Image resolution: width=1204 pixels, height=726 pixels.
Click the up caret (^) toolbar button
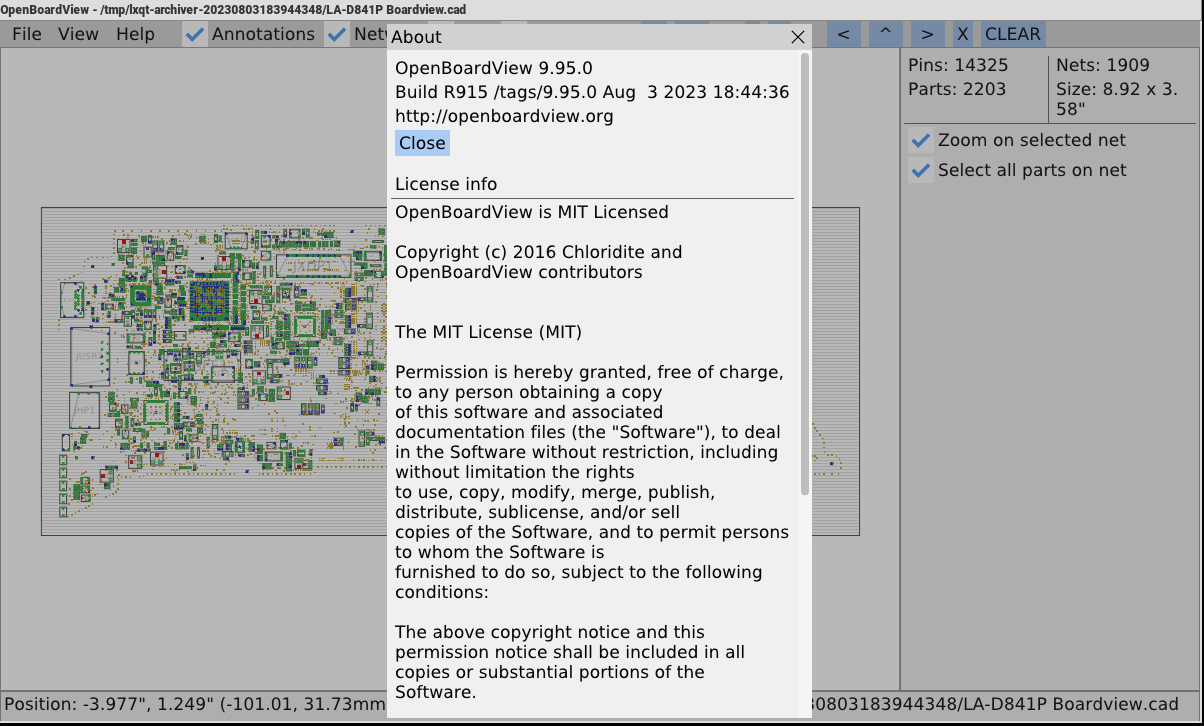pos(885,34)
